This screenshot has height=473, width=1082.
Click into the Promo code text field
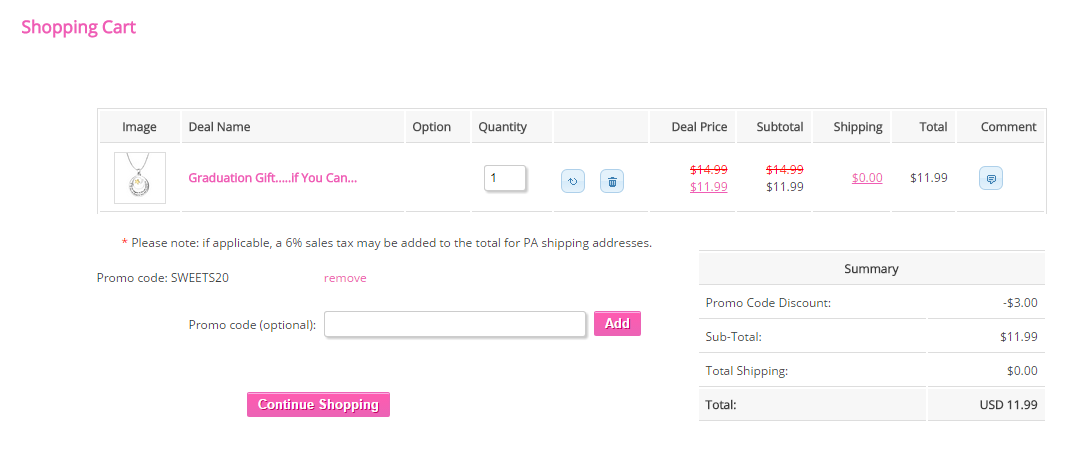pos(455,324)
